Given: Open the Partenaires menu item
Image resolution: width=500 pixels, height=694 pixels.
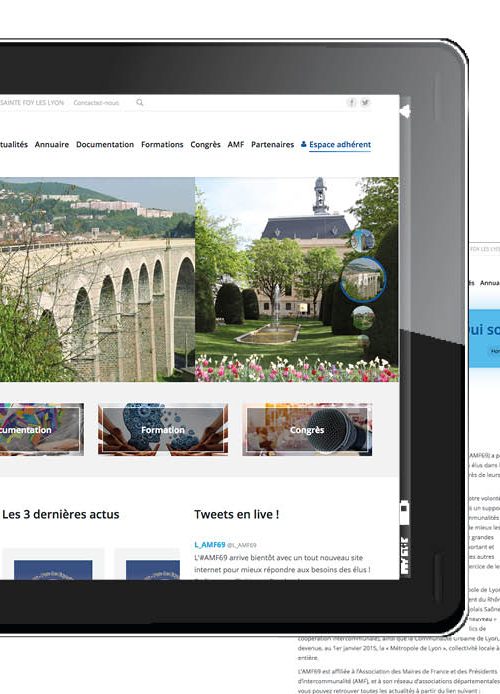Looking at the screenshot, I should [x=273, y=144].
